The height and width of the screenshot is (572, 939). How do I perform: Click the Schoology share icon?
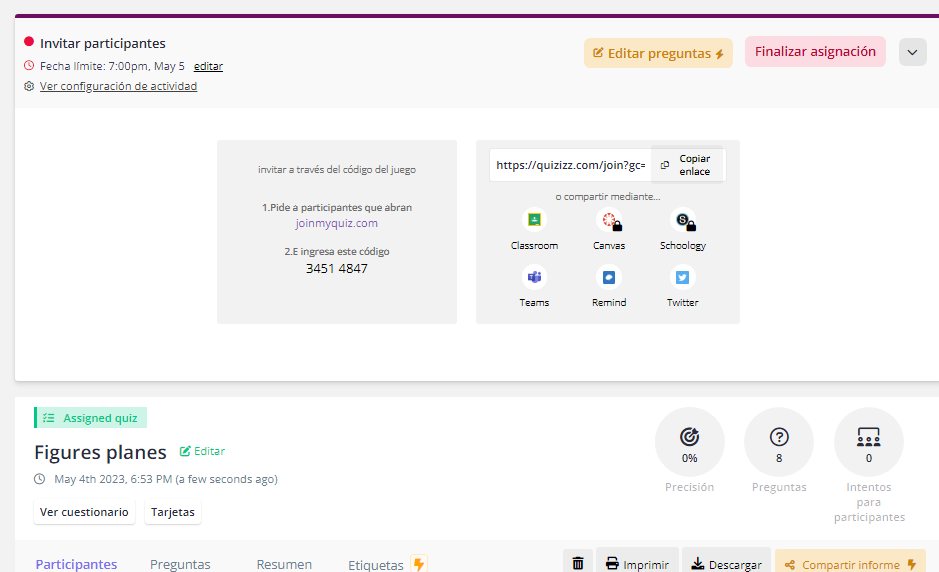pos(682,221)
